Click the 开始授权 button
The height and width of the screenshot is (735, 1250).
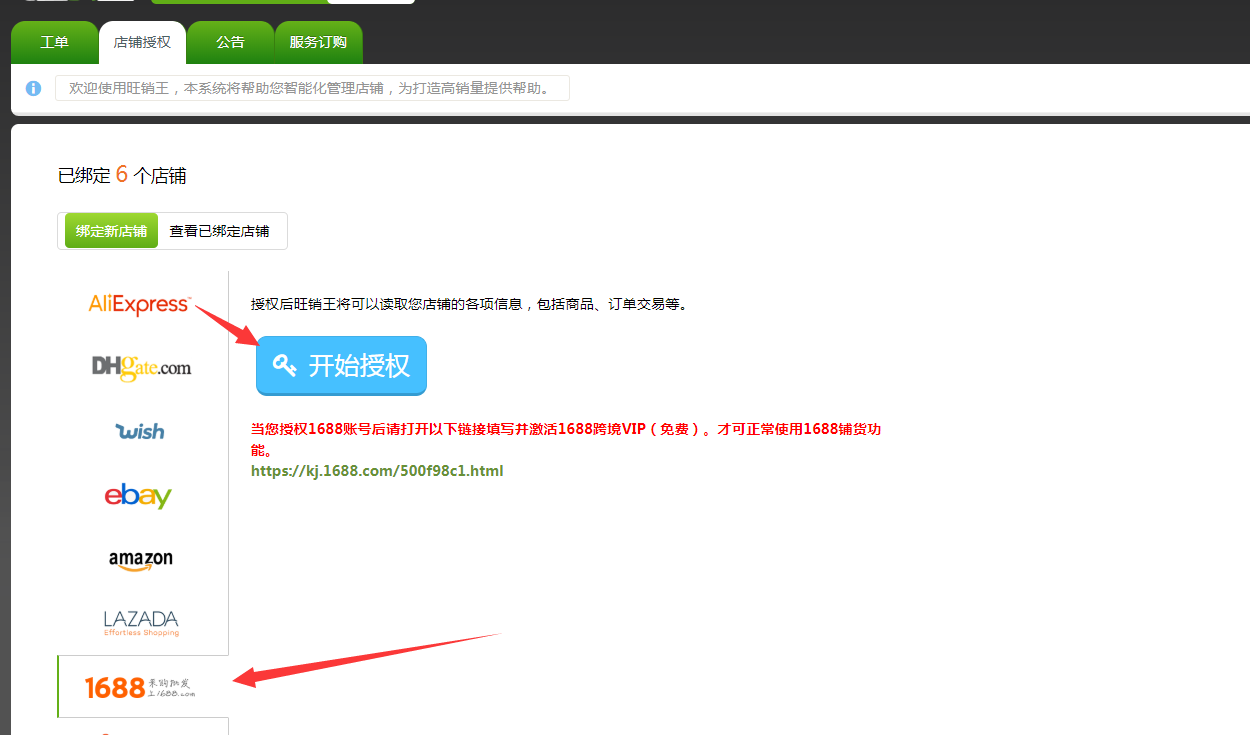341,366
